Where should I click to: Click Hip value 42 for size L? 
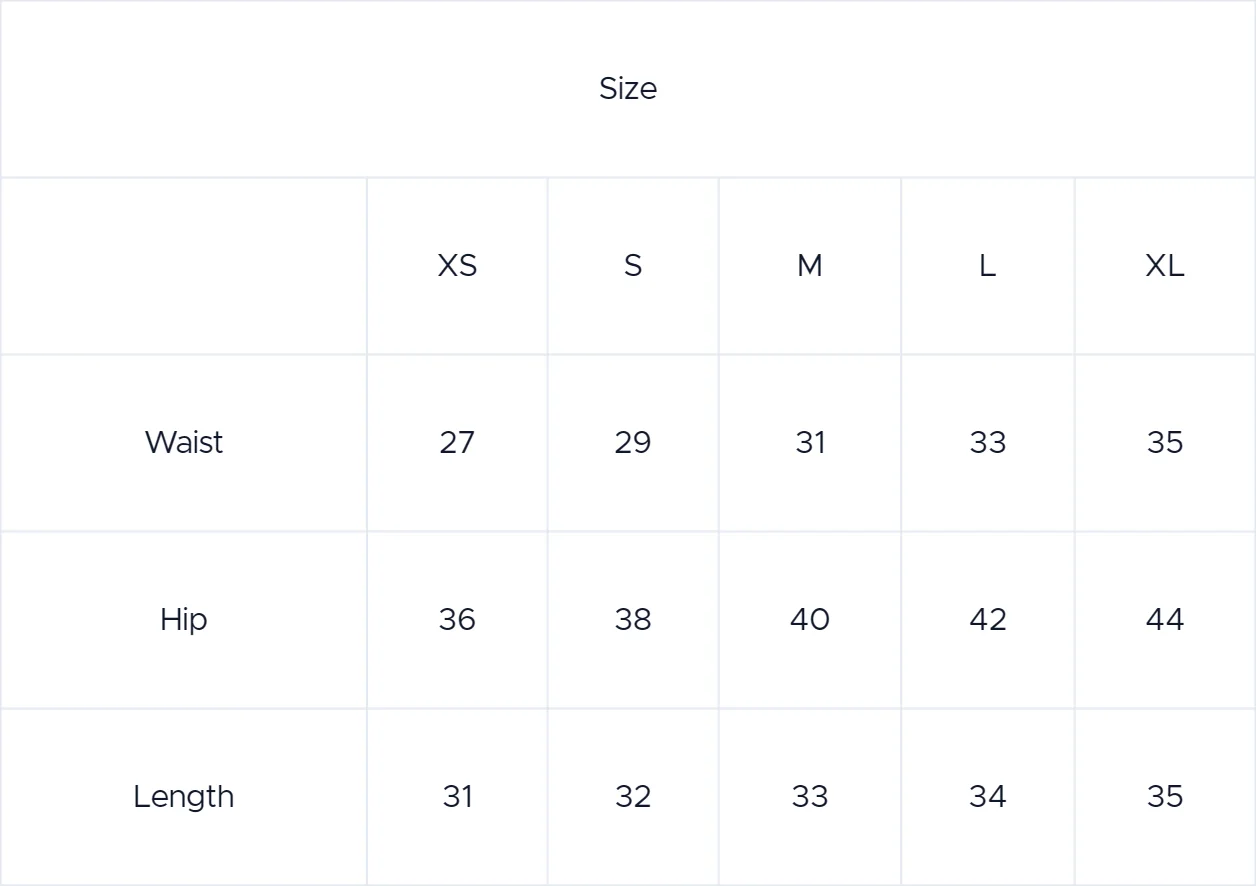[987, 620]
